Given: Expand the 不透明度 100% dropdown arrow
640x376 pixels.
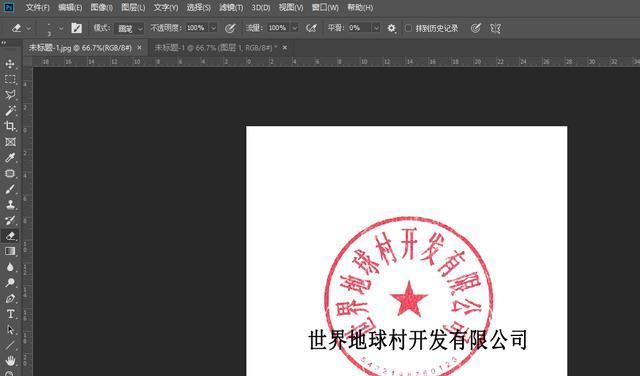Looking at the screenshot, I should [x=213, y=28].
